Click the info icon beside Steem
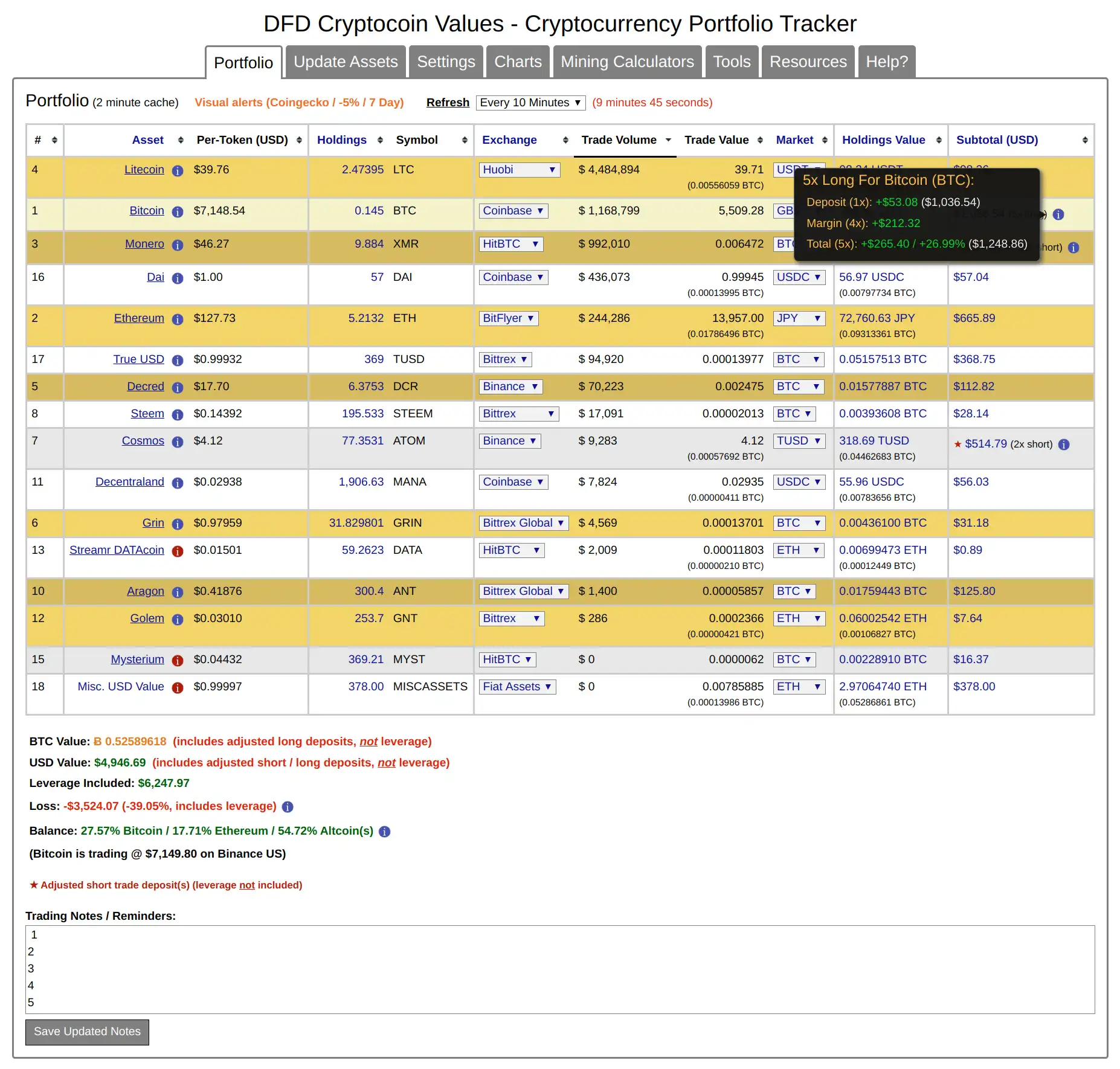 [x=178, y=415]
